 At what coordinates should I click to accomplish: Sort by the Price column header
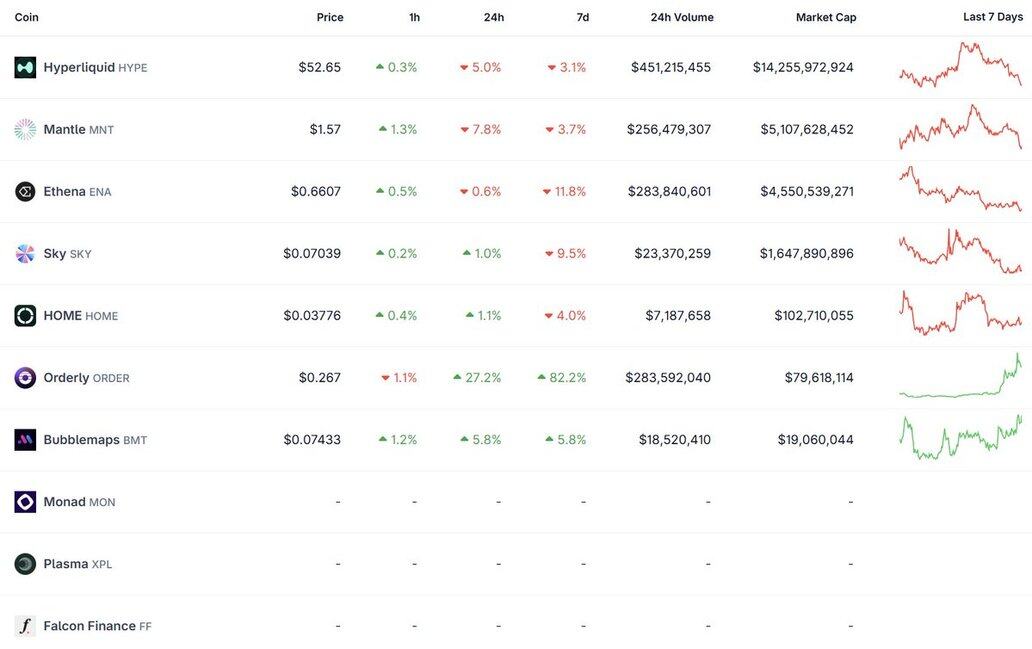330,17
